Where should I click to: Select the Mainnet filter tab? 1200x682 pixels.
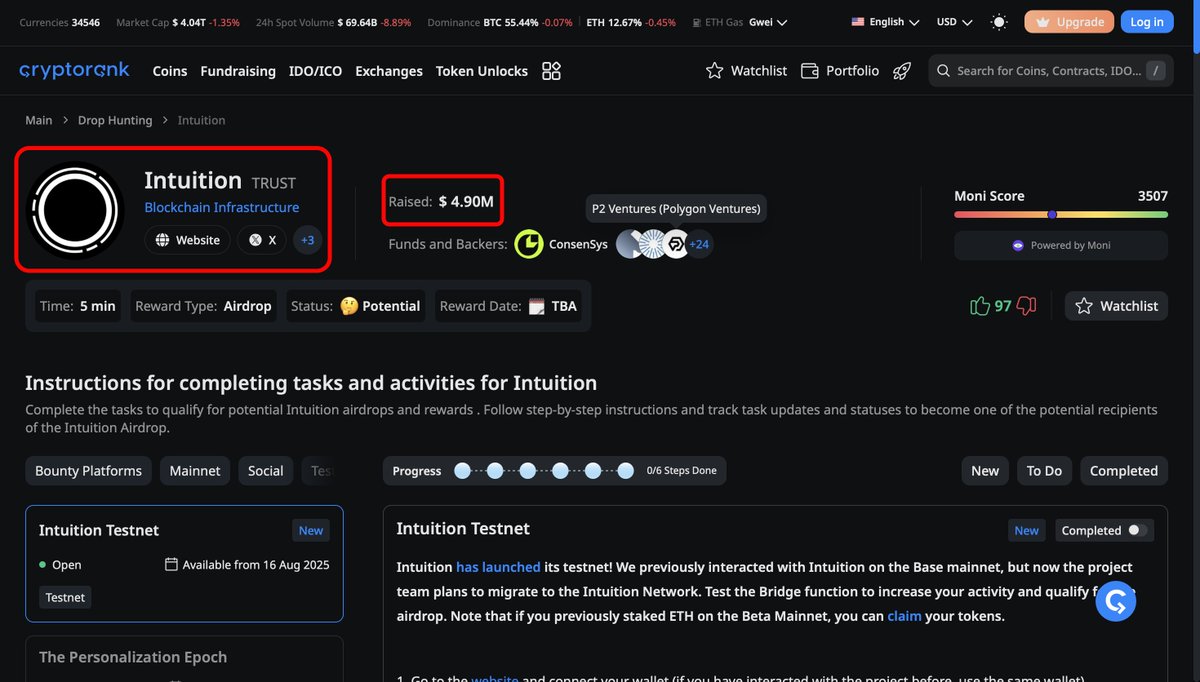195,471
